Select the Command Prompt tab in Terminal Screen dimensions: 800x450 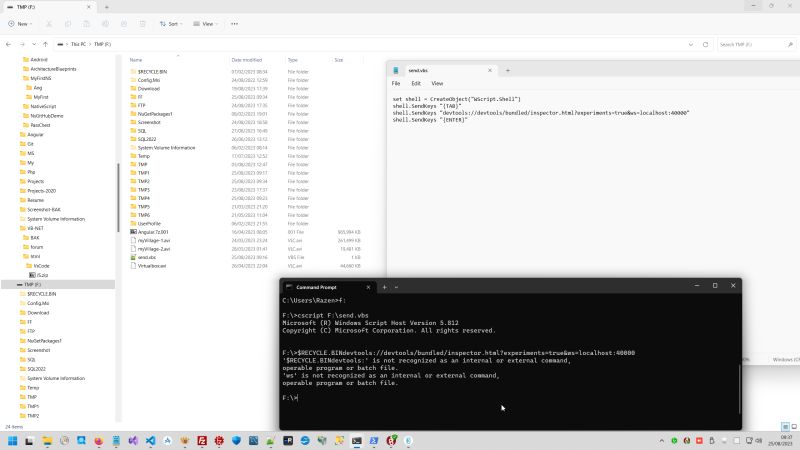[327, 287]
